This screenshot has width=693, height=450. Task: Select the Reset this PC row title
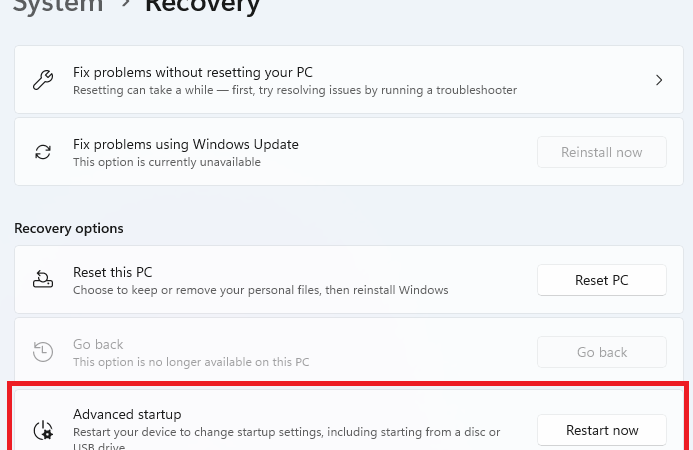coord(112,272)
